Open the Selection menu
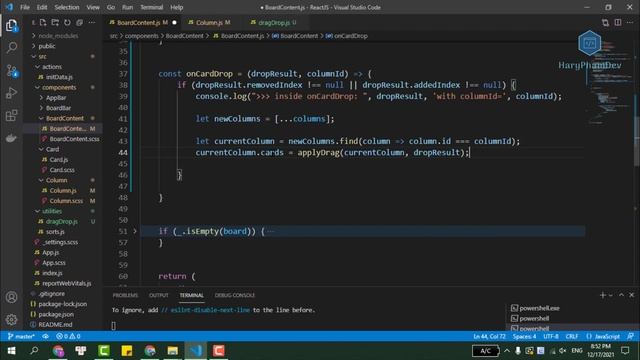Screen dimensions: 640x360 point(67,7)
